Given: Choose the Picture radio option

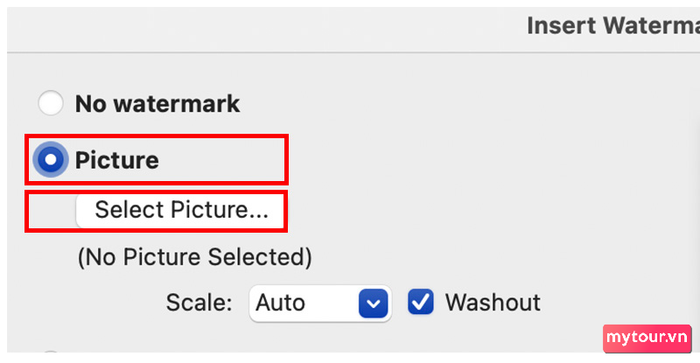Looking at the screenshot, I should coord(50,159).
